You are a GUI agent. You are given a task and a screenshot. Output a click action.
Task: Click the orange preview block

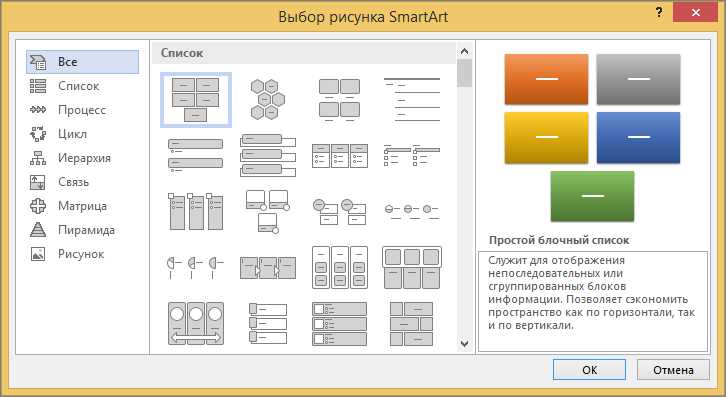pos(546,79)
